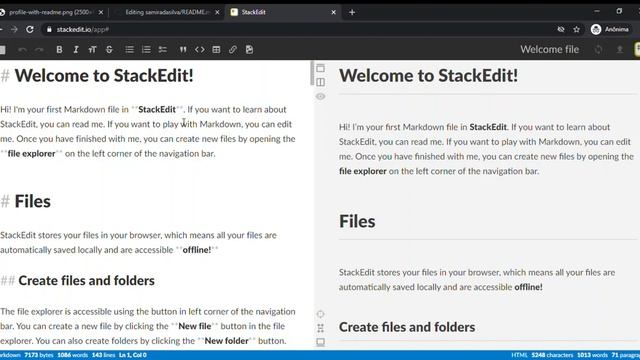
Task: Select the StackEdit browser tab
Action: tap(282, 12)
